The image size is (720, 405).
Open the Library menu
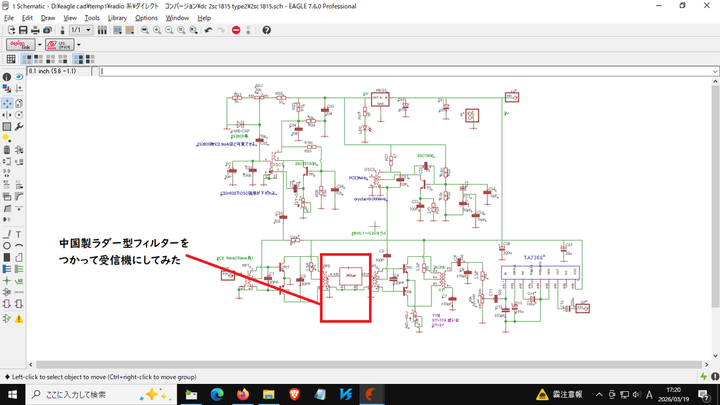(118, 18)
